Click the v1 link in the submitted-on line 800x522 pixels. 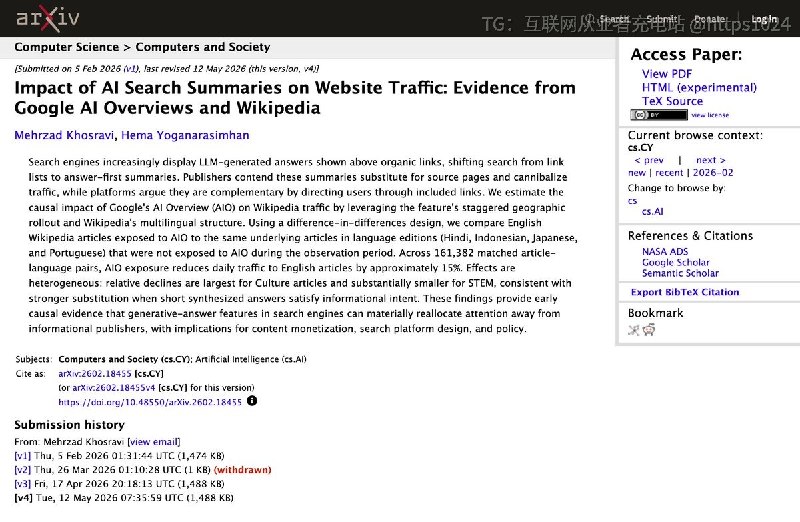point(131,69)
